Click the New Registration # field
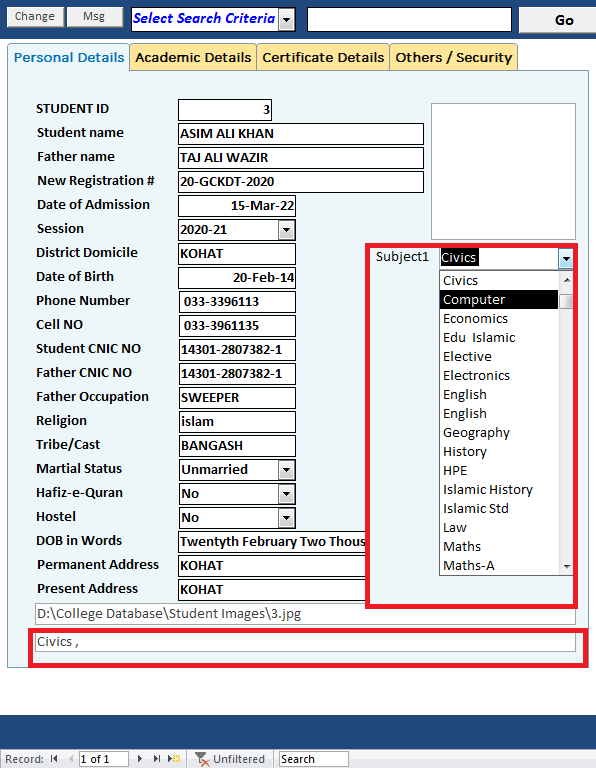Viewport: 596px width, 768px height. [301, 182]
